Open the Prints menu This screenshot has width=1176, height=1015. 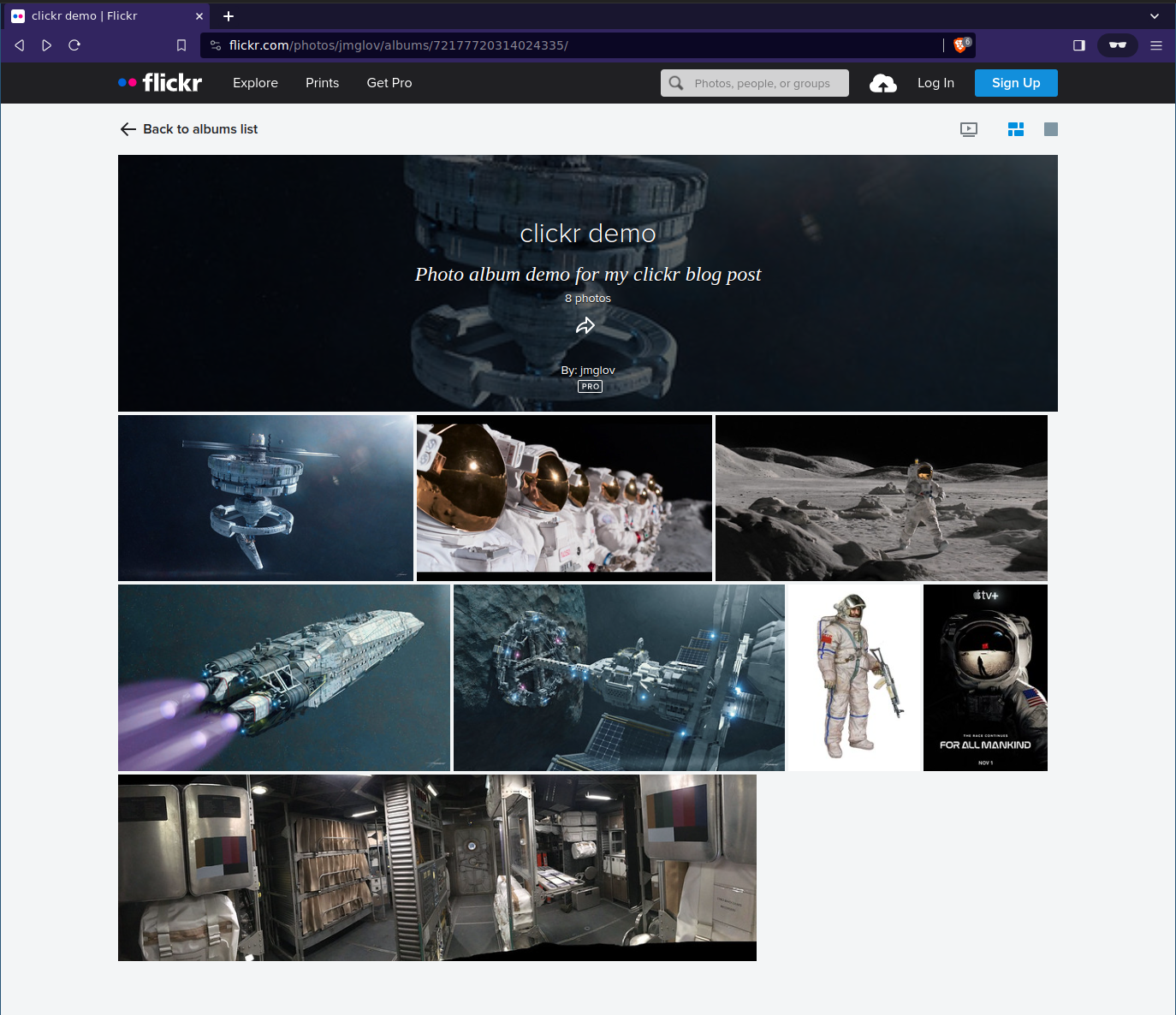coord(322,83)
